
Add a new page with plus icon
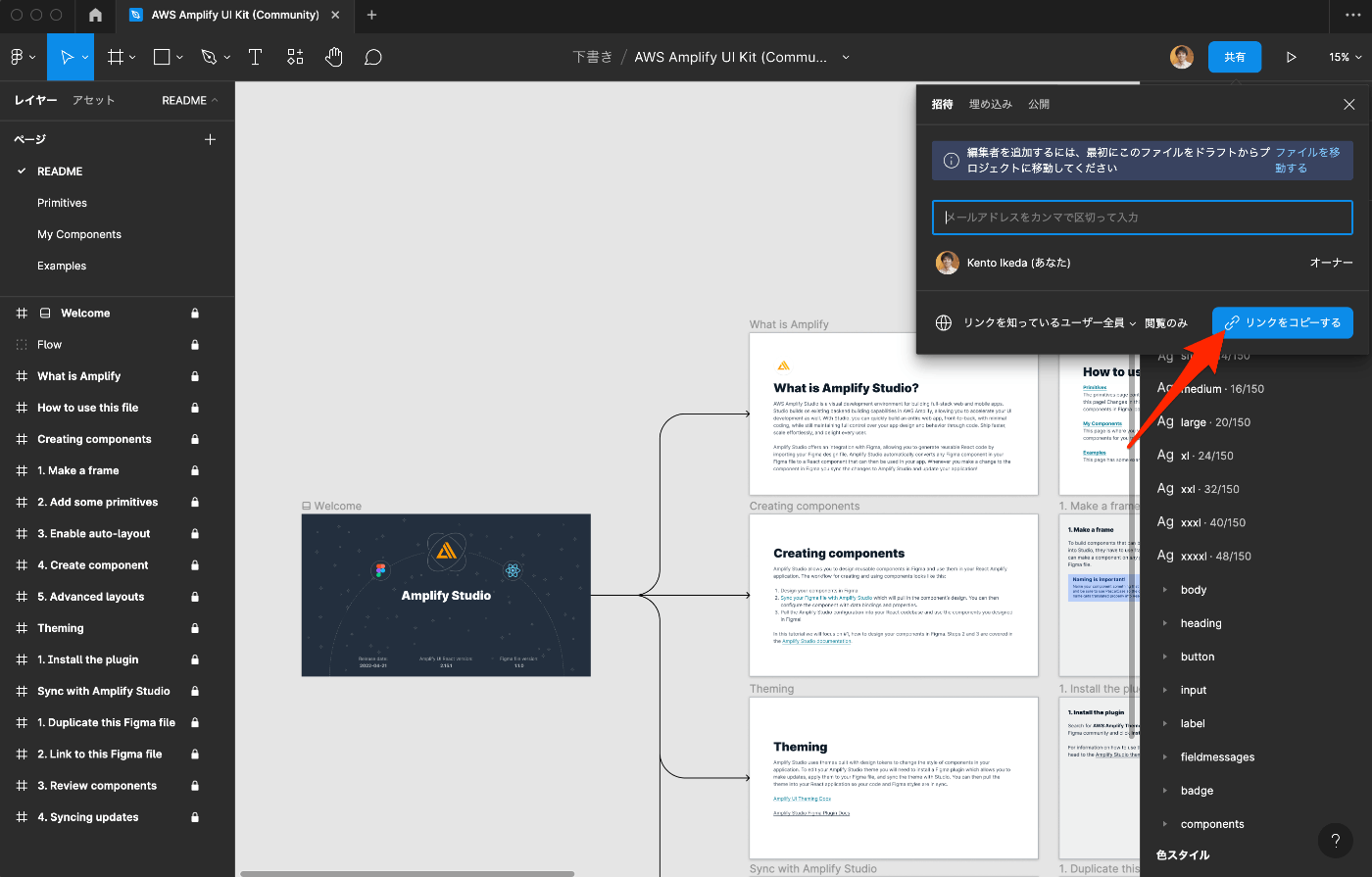210,139
